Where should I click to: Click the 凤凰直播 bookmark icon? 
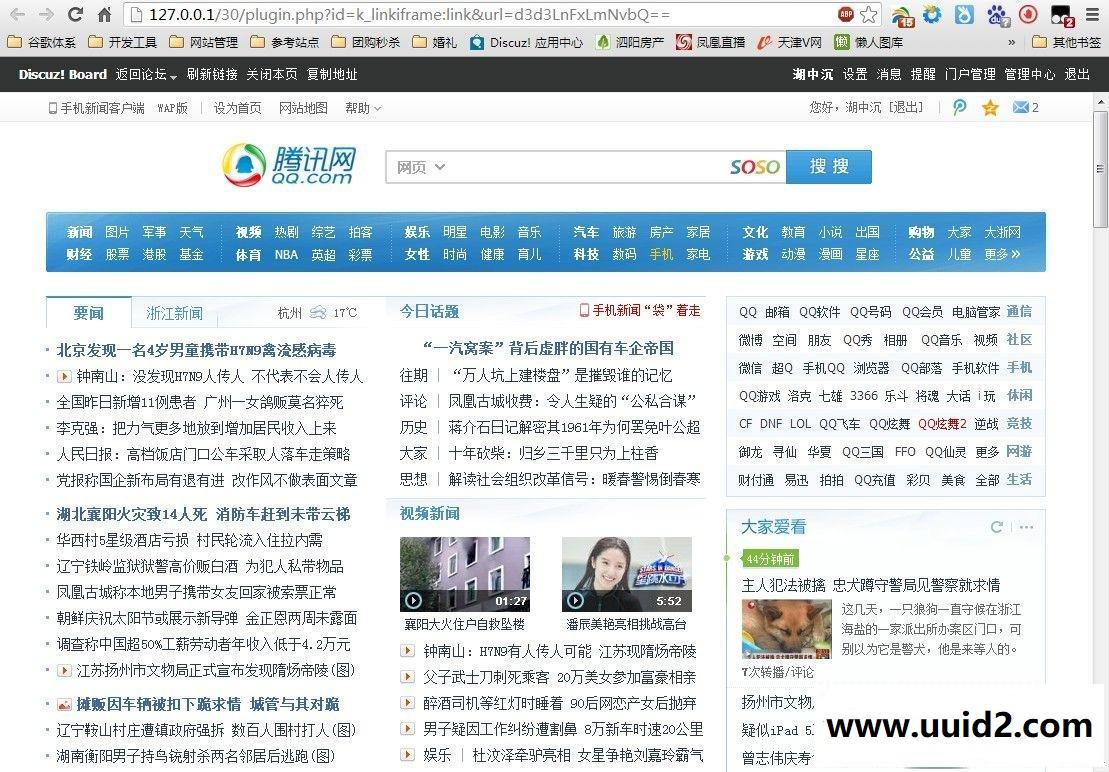pyautogui.click(x=684, y=42)
